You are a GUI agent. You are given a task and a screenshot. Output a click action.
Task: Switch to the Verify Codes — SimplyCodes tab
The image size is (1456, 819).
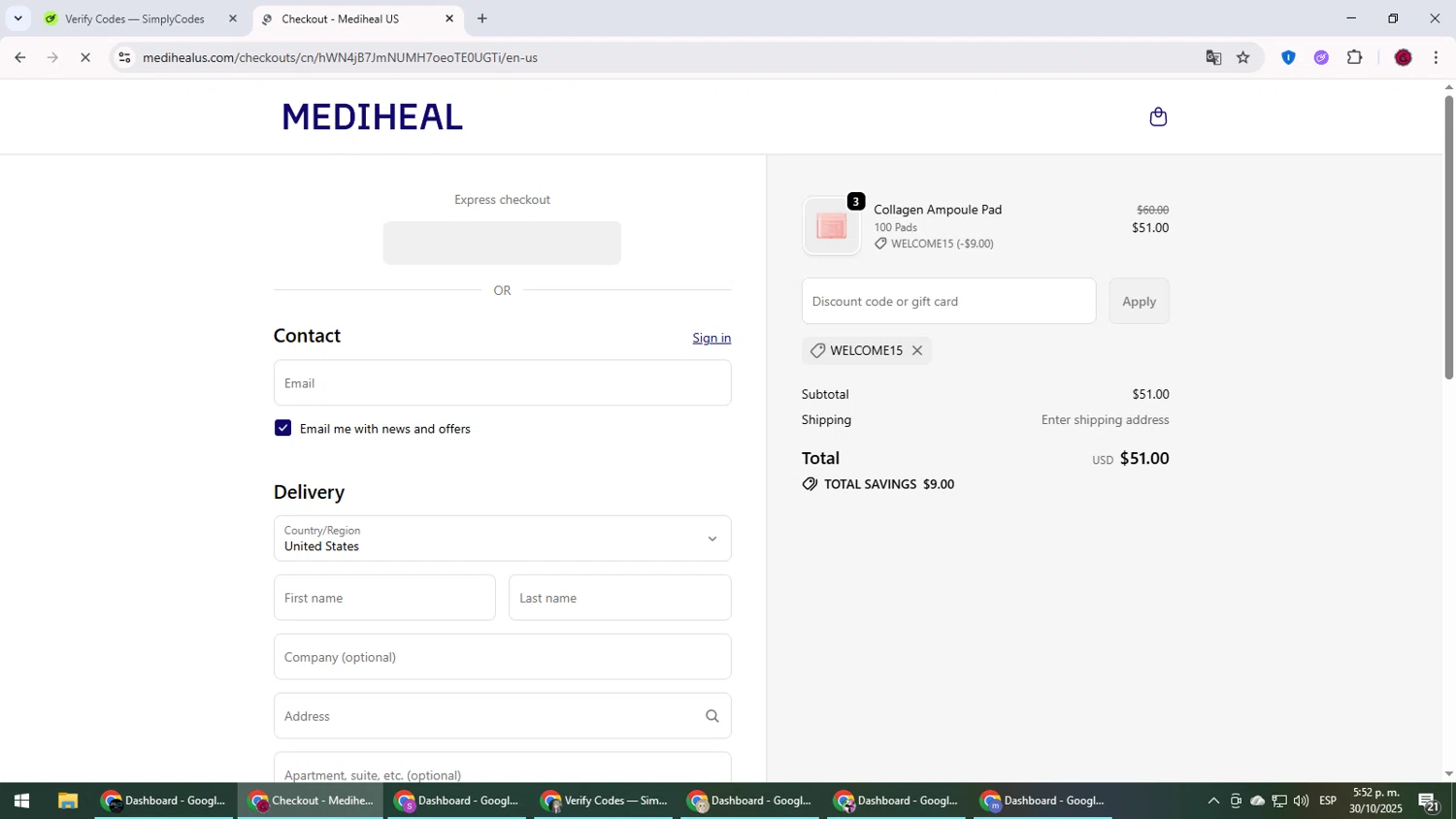point(134,18)
